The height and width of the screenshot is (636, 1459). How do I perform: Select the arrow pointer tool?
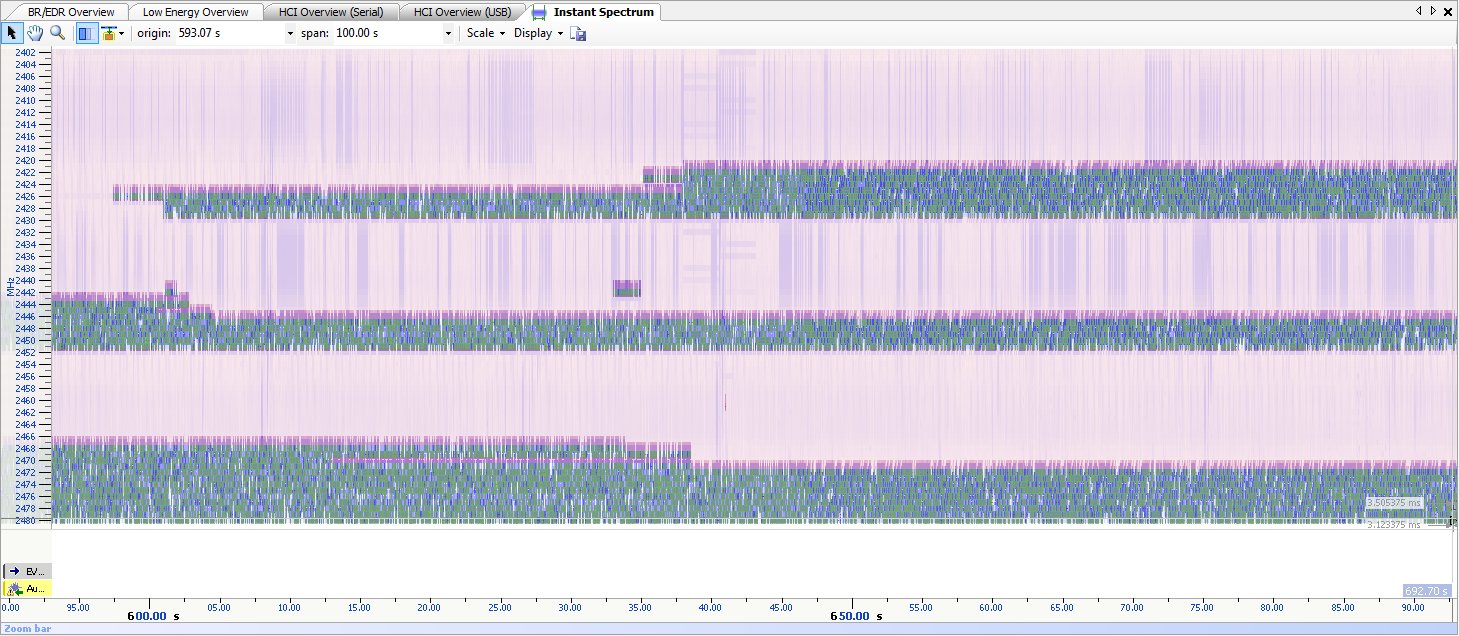[12, 33]
